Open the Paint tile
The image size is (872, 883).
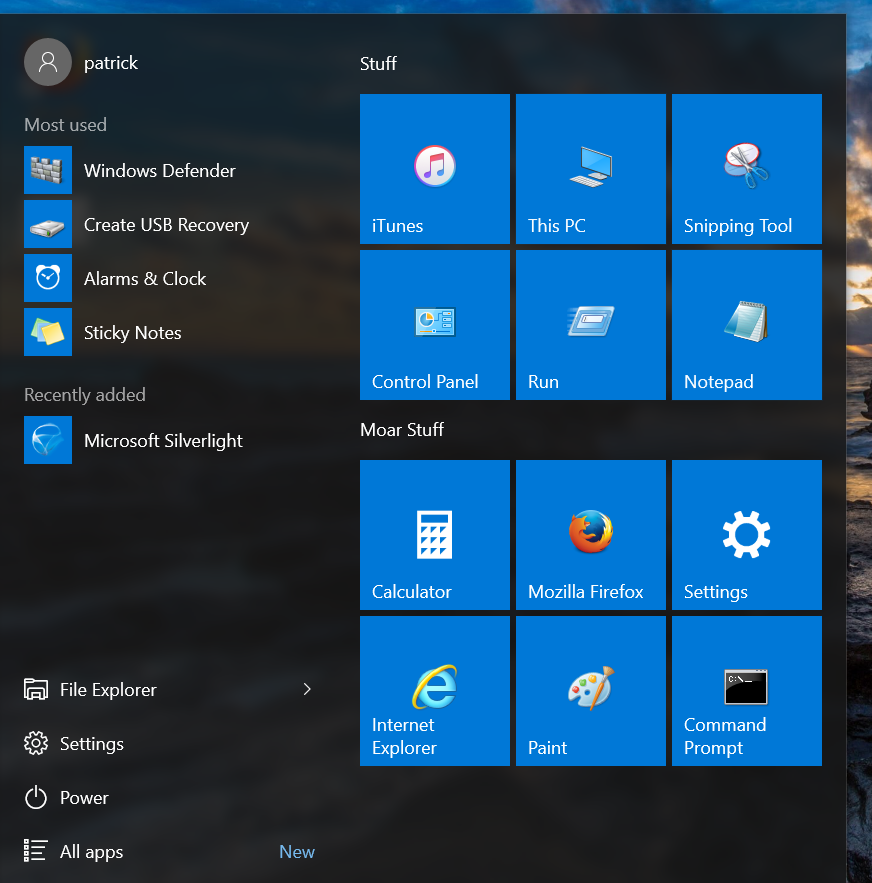point(591,691)
